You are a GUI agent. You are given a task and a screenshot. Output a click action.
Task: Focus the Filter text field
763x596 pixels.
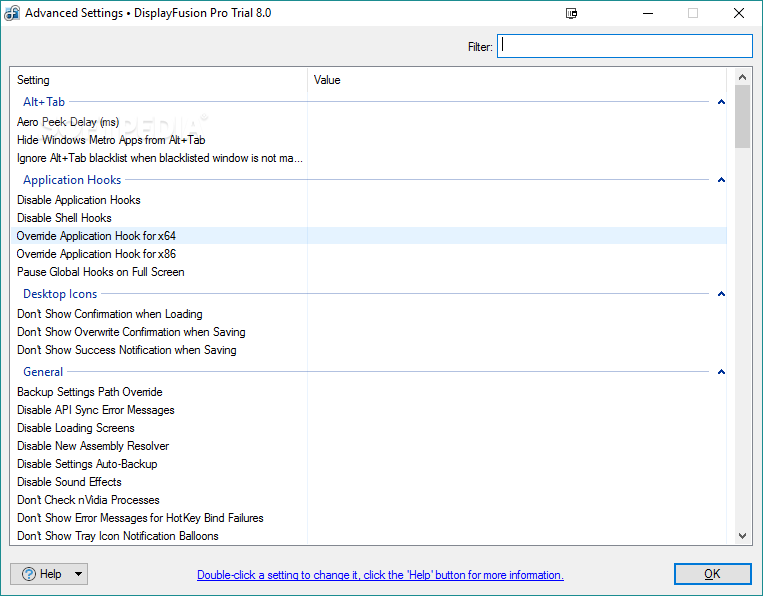pos(625,46)
